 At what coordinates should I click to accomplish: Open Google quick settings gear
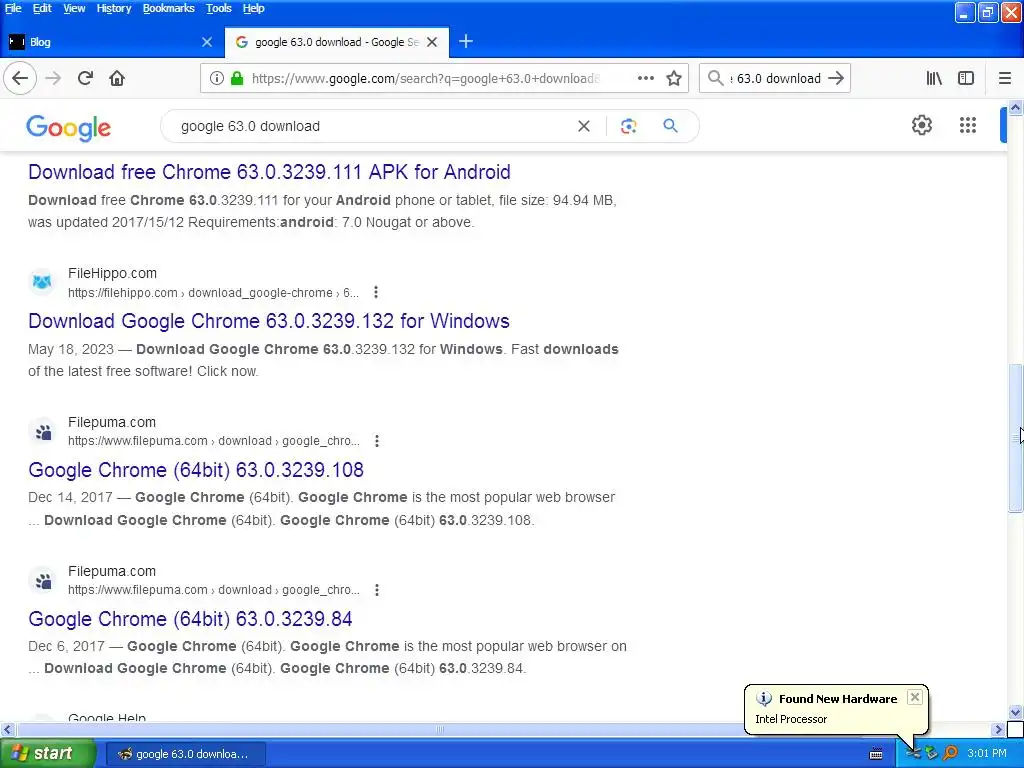click(x=921, y=125)
